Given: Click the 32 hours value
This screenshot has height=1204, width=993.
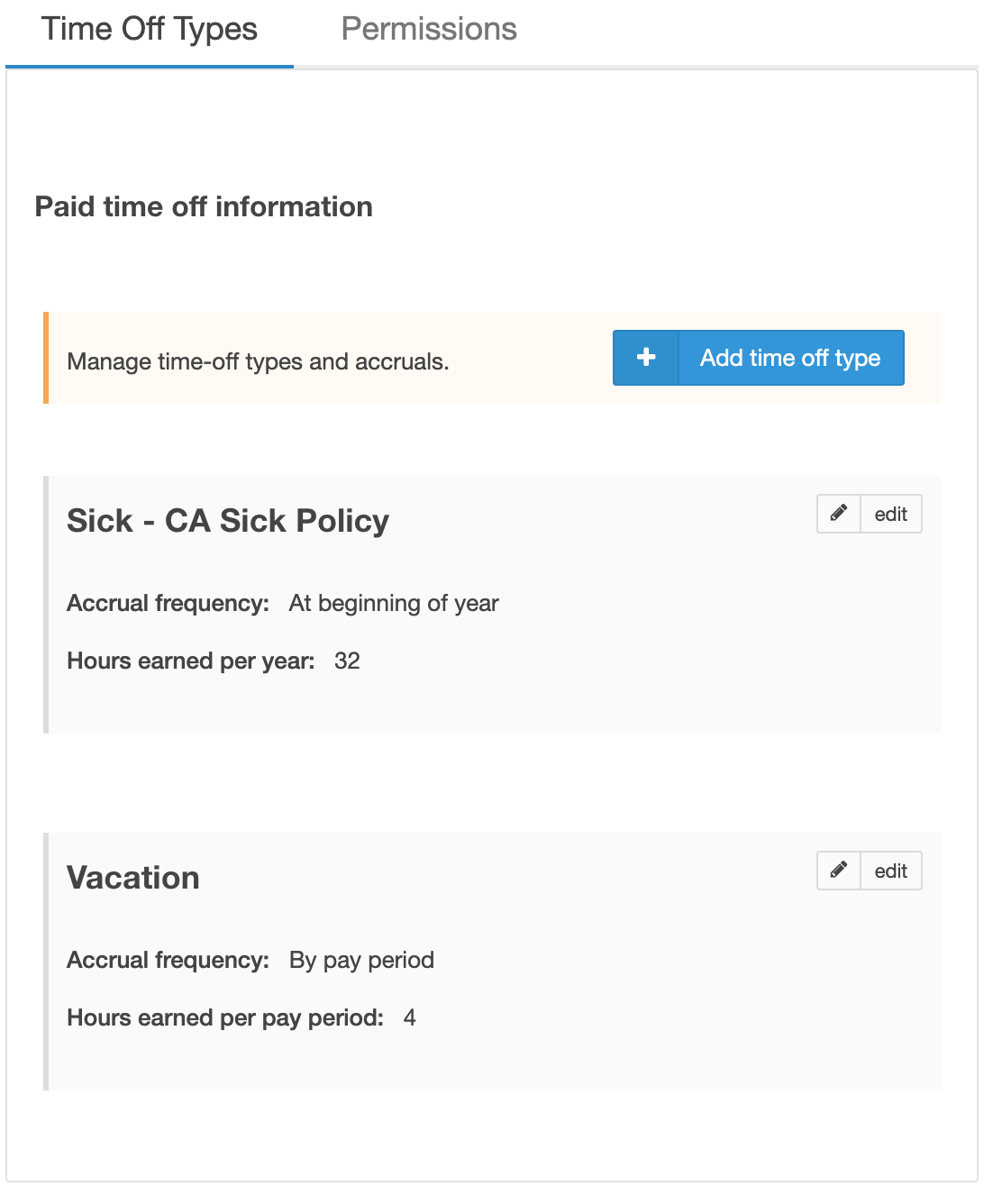Looking at the screenshot, I should tap(347, 661).
